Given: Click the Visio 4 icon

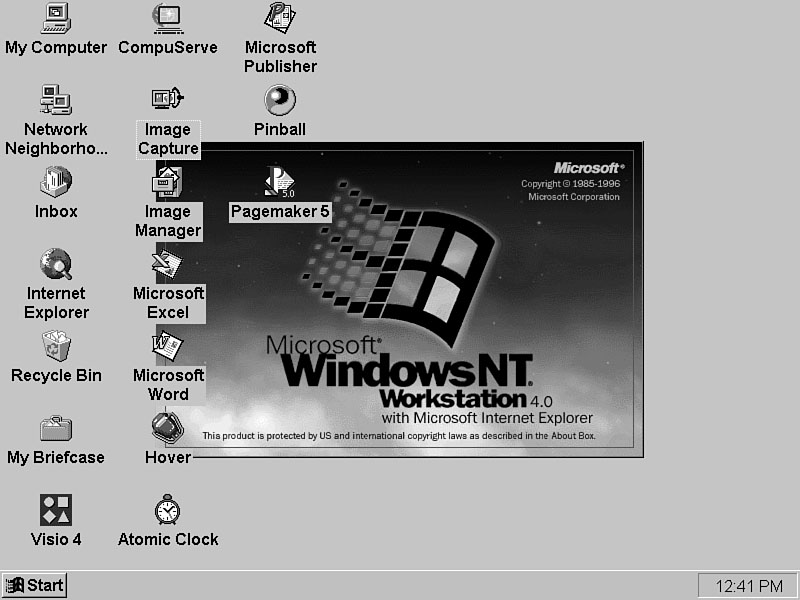Looking at the screenshot, I should pos(56,510).
